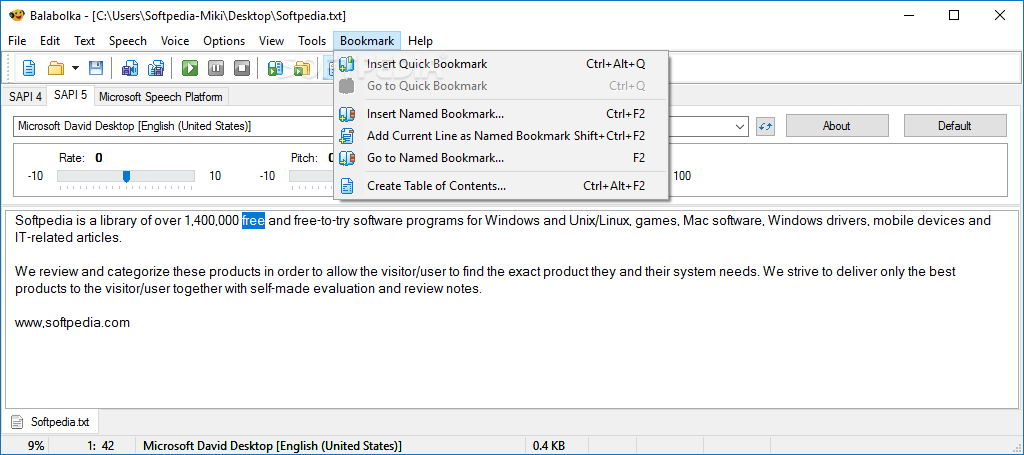This screenshot has width=1024, height=455.
Task: Choose Add Current Line as Named Bookmark
Action: click(x=502, y=136)
